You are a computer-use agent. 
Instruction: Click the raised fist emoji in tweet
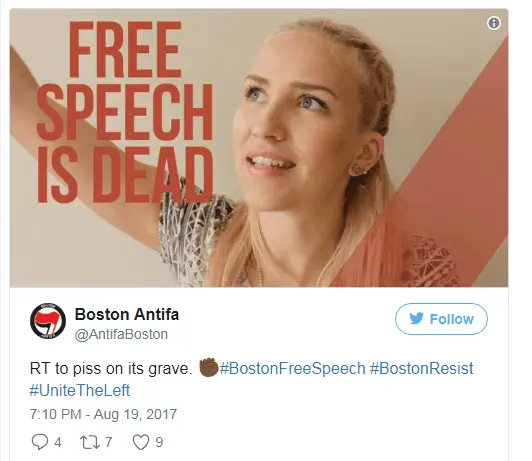tap(208, 367)
